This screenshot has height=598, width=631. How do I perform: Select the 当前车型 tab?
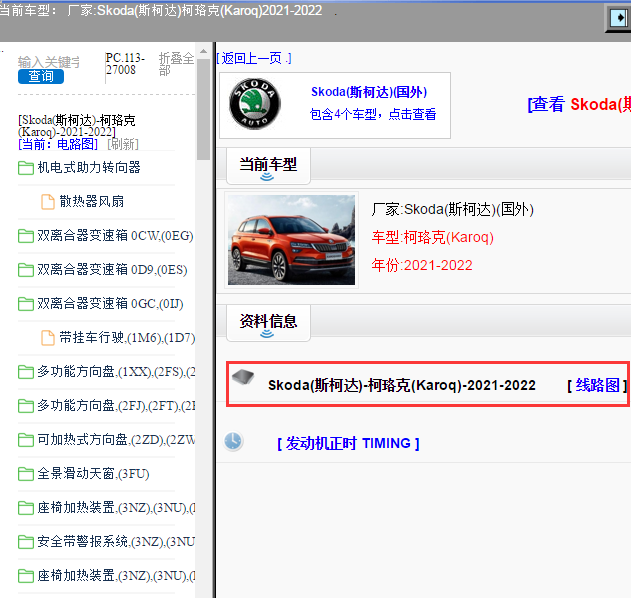coord(268,165)
